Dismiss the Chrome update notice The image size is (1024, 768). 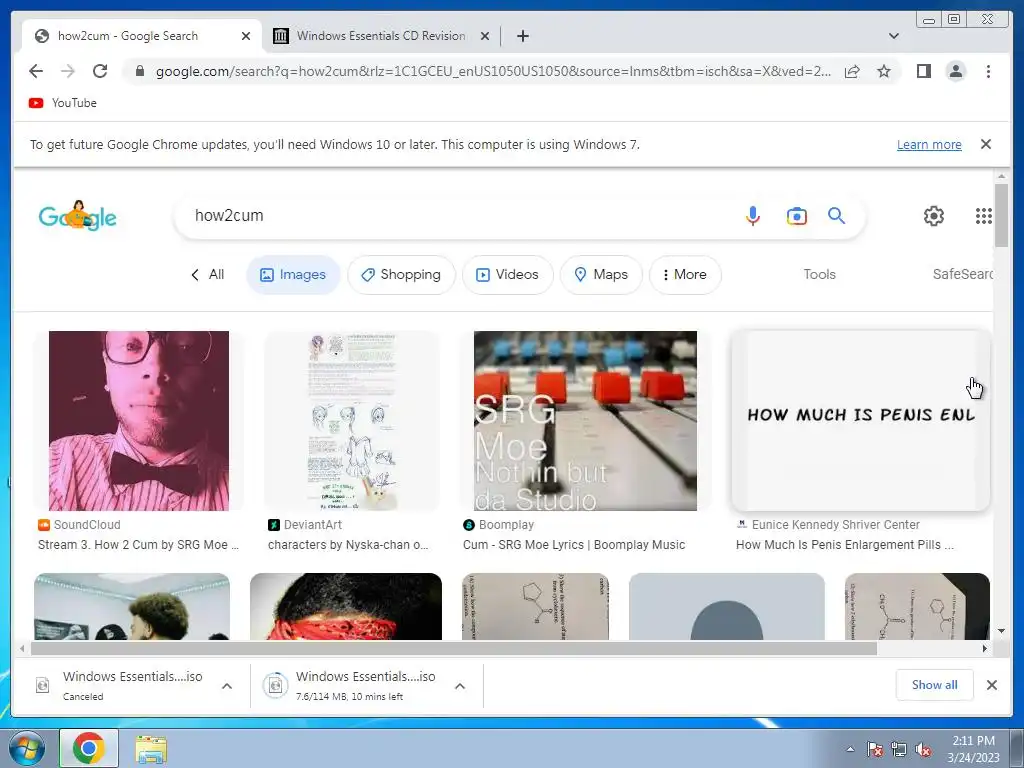pos(985,144)
